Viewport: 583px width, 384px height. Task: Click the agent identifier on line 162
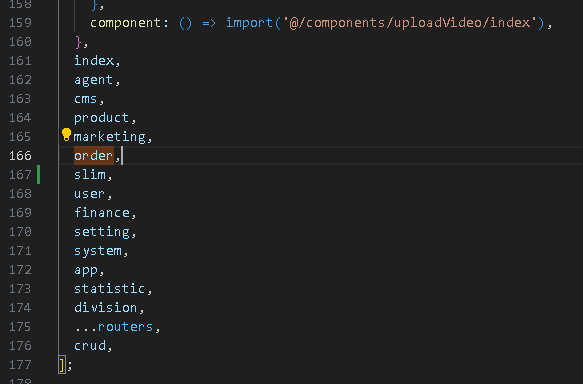pos(93,80)
